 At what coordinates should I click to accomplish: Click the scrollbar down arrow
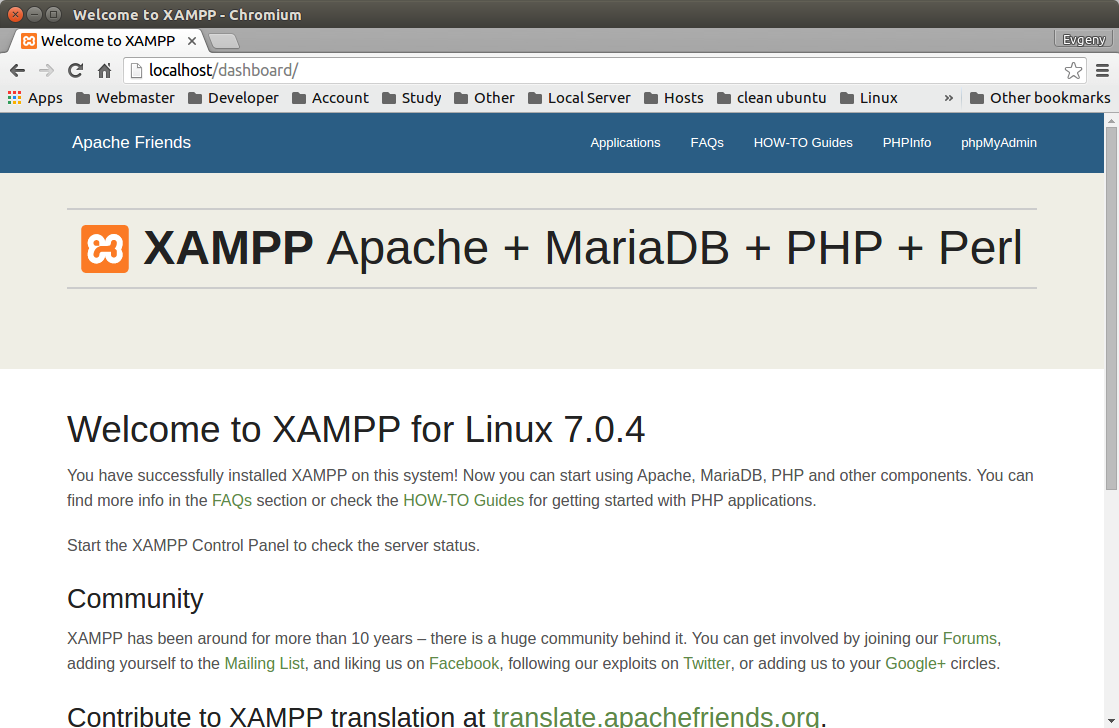[x=1111, y=721]
